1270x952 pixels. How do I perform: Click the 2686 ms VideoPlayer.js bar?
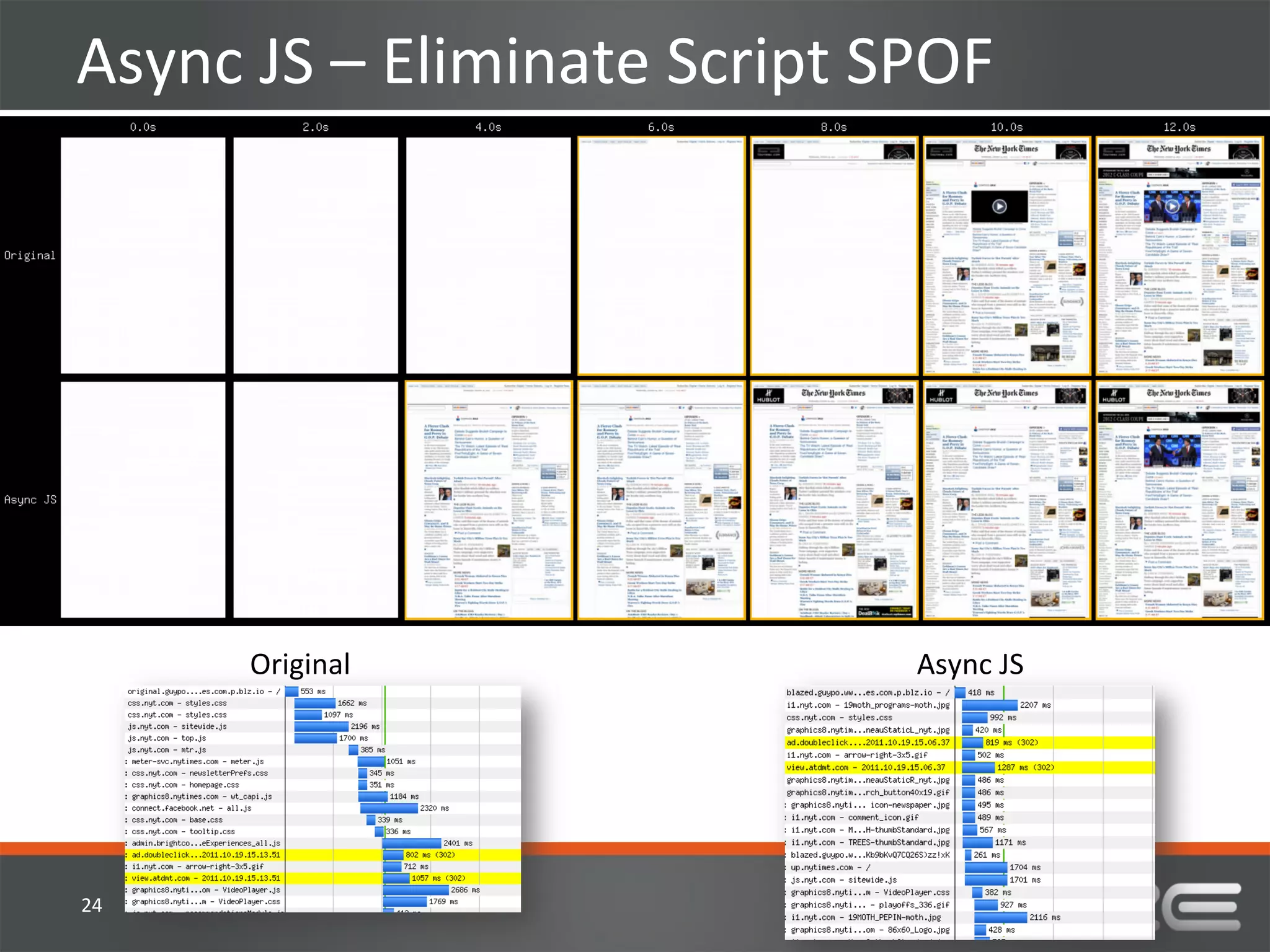coord(415,890)
